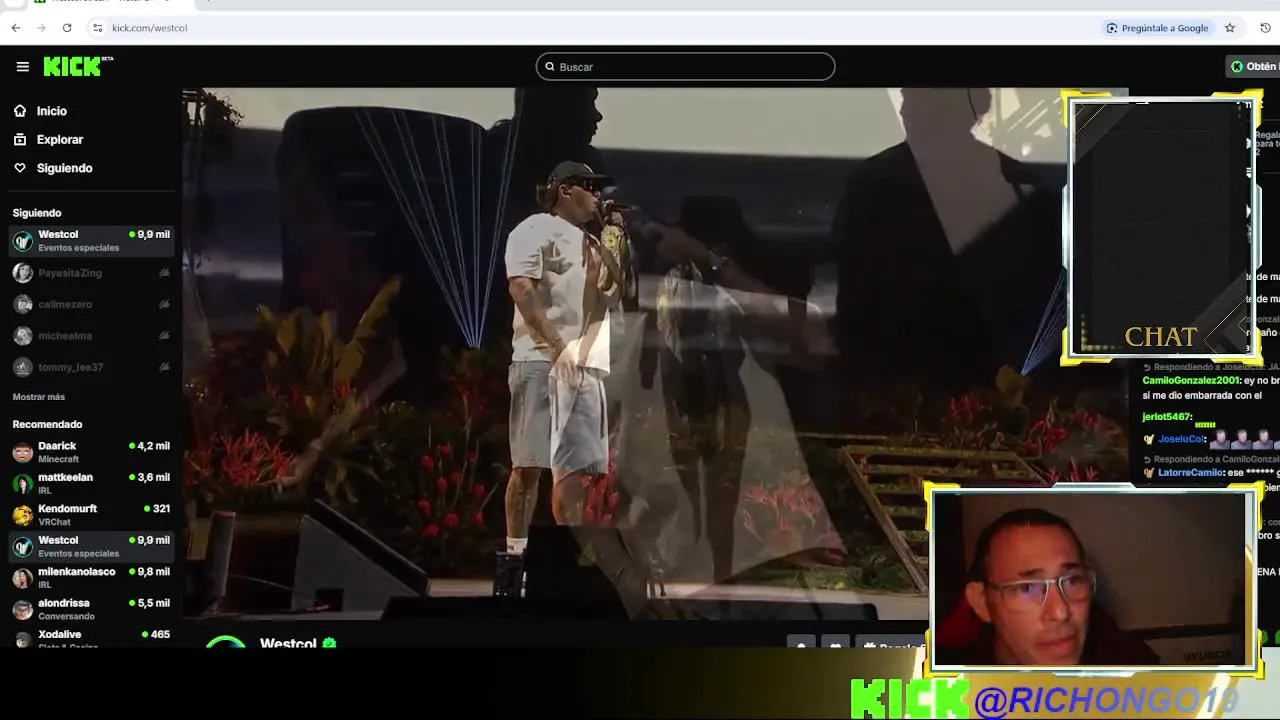Click Westcol 9,9 mil viewer count in Siguiendo

[149, 235]
